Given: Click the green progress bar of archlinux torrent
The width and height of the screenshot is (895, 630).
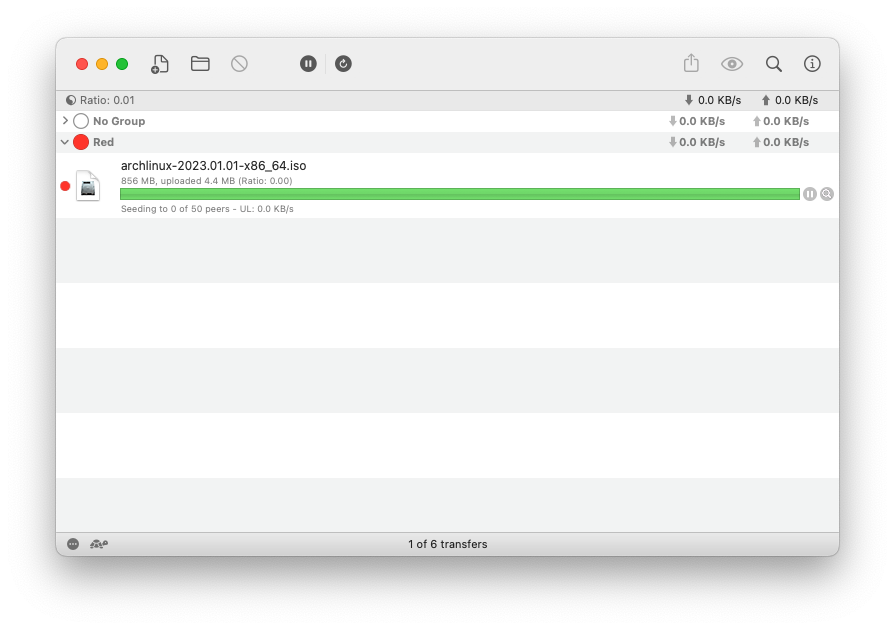Looking at the screenshot, I should [x=460, y=194].
